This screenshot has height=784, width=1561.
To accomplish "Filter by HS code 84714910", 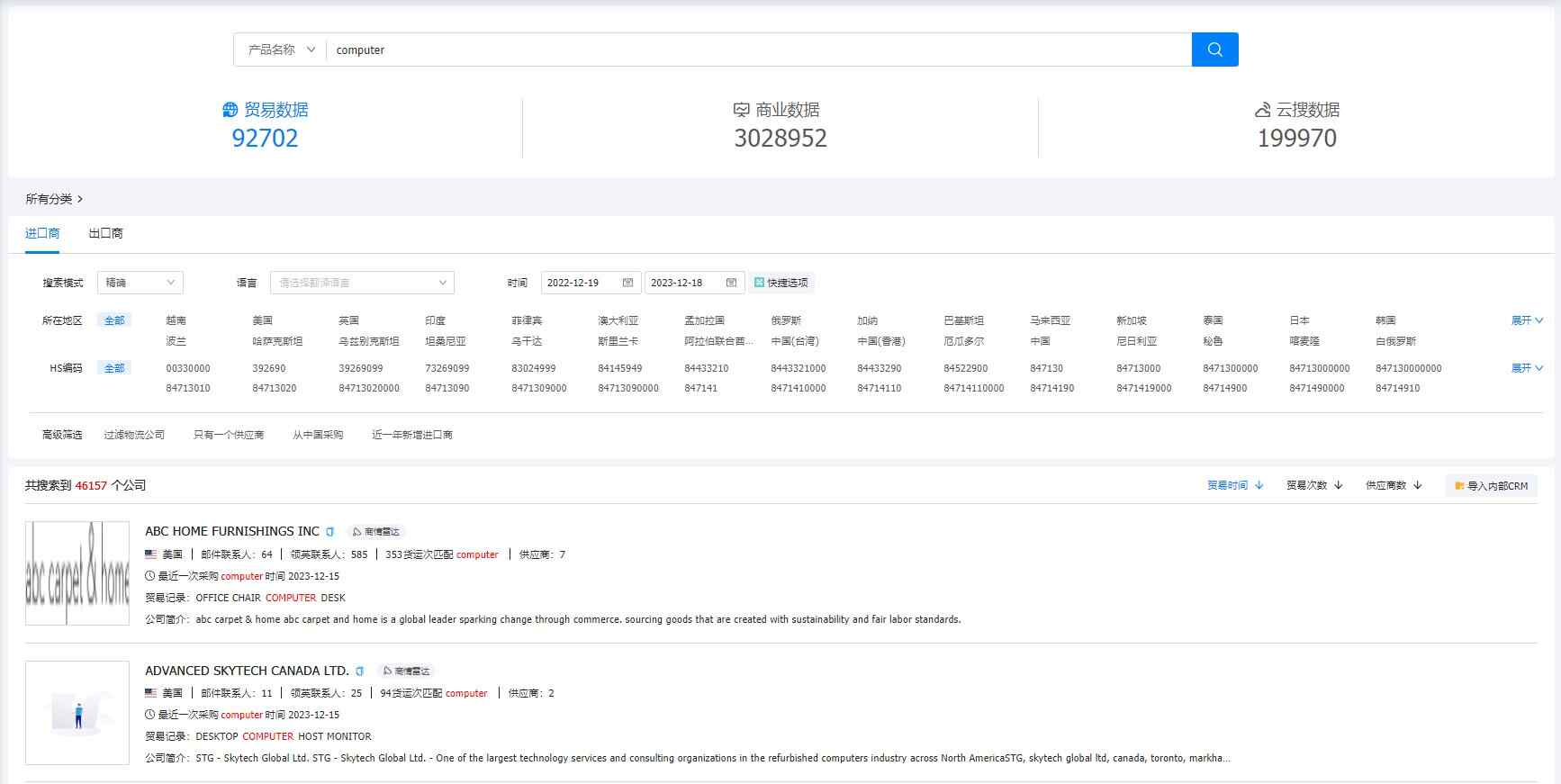I will point(1398,388).
